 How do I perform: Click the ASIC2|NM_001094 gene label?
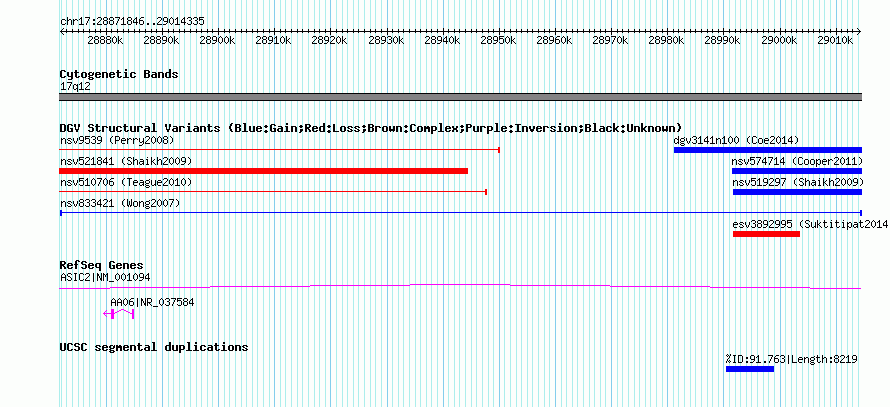(x=105, y=277)
